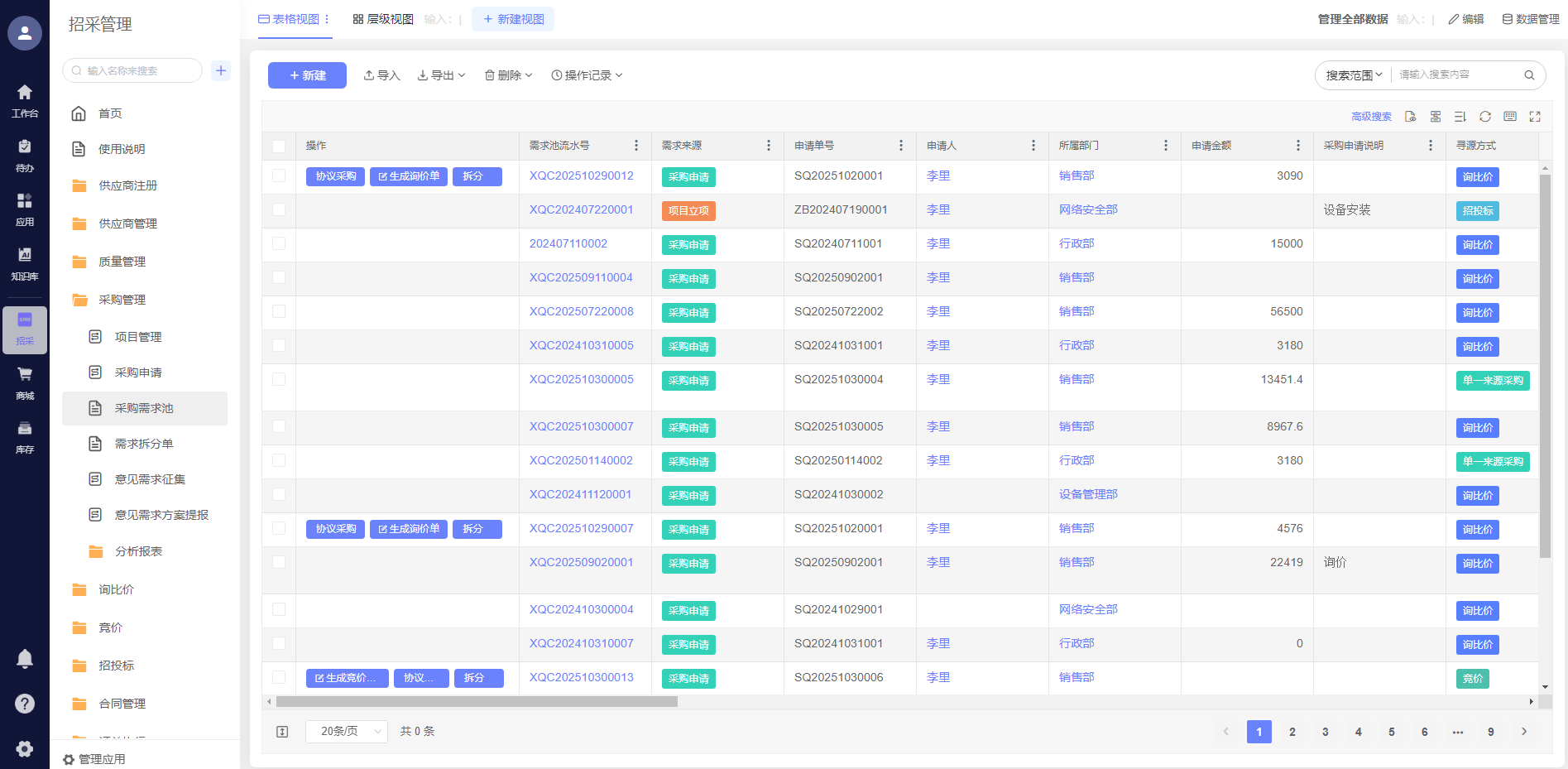Click the magnifier icon in search box
1568x769 pixels.
coord(1529,75)
